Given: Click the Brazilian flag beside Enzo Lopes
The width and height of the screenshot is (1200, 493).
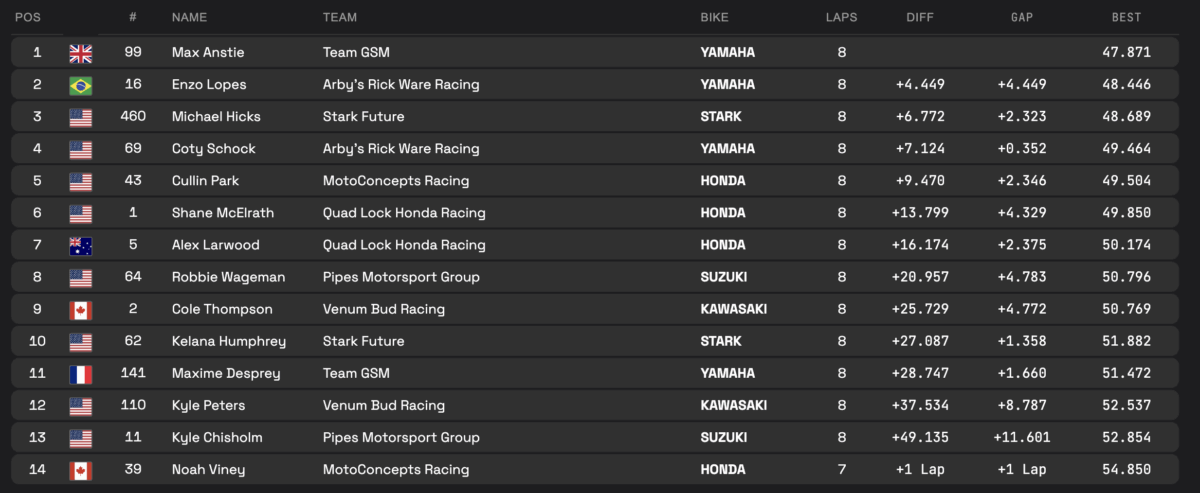Looking at the screenshot, I should (80, 85).
